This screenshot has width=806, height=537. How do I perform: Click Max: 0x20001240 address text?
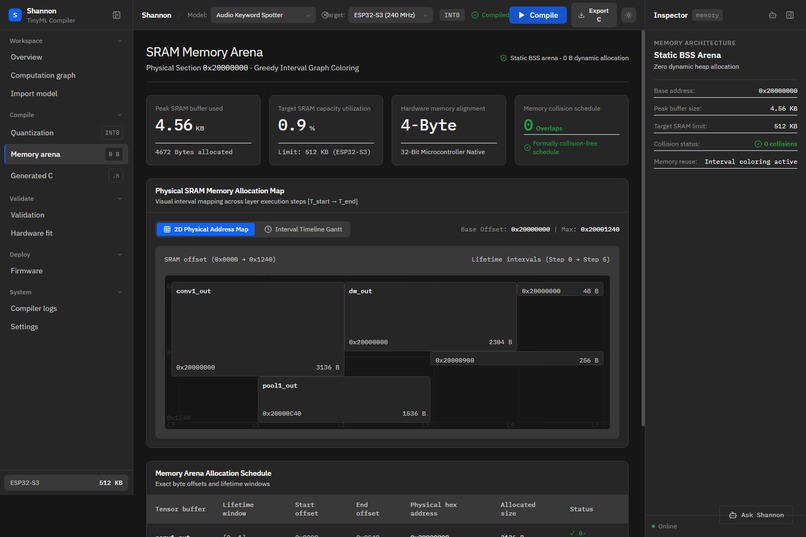[590, 229]
